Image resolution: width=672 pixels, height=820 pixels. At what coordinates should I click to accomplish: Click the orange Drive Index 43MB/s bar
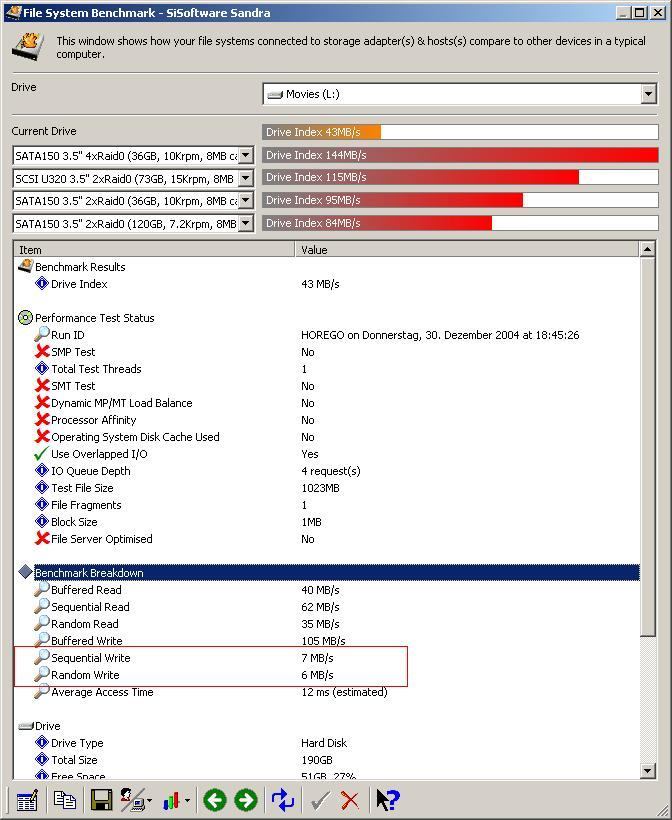point(322,132)
